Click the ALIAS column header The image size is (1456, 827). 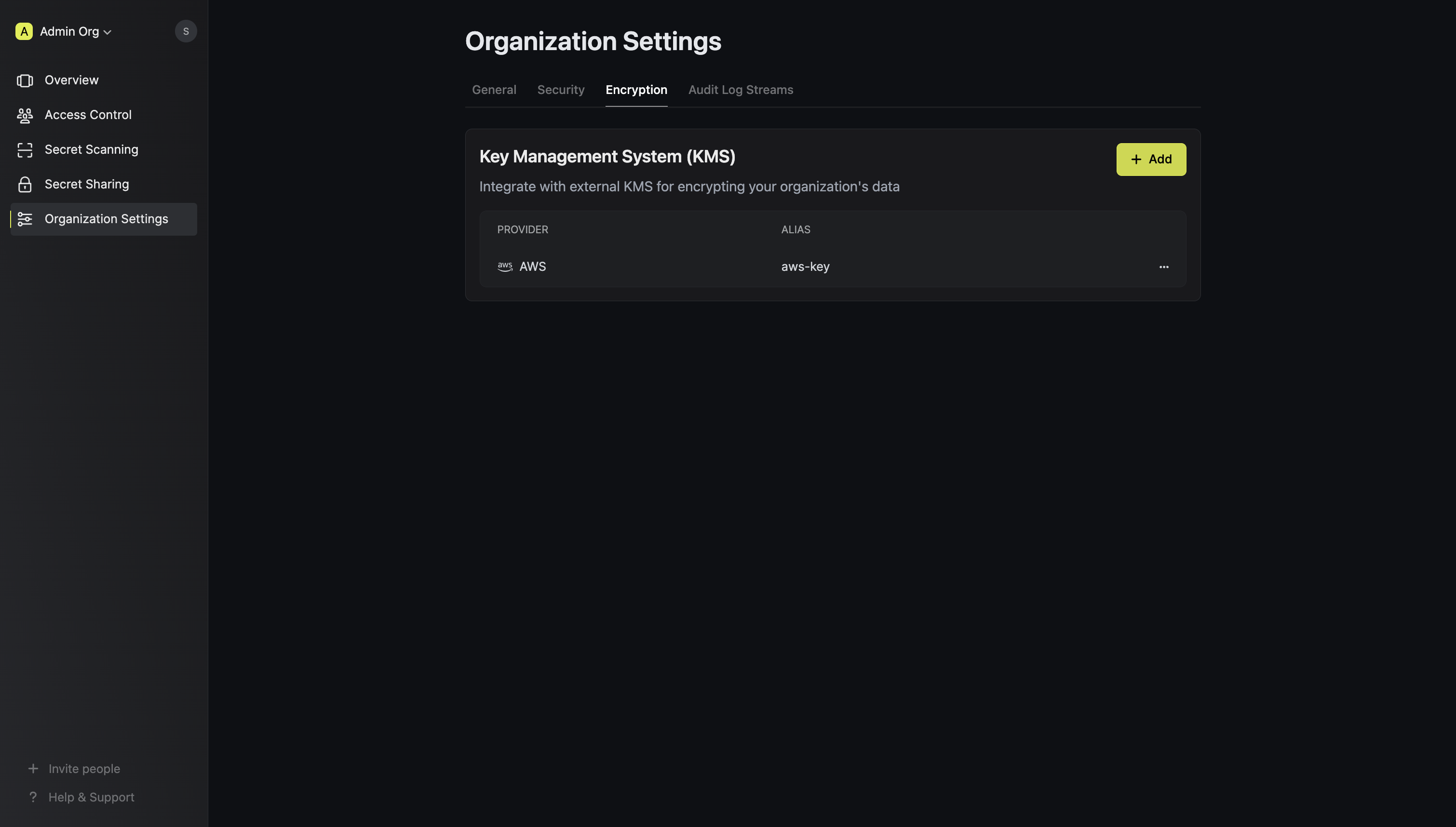tap(795, 230)
